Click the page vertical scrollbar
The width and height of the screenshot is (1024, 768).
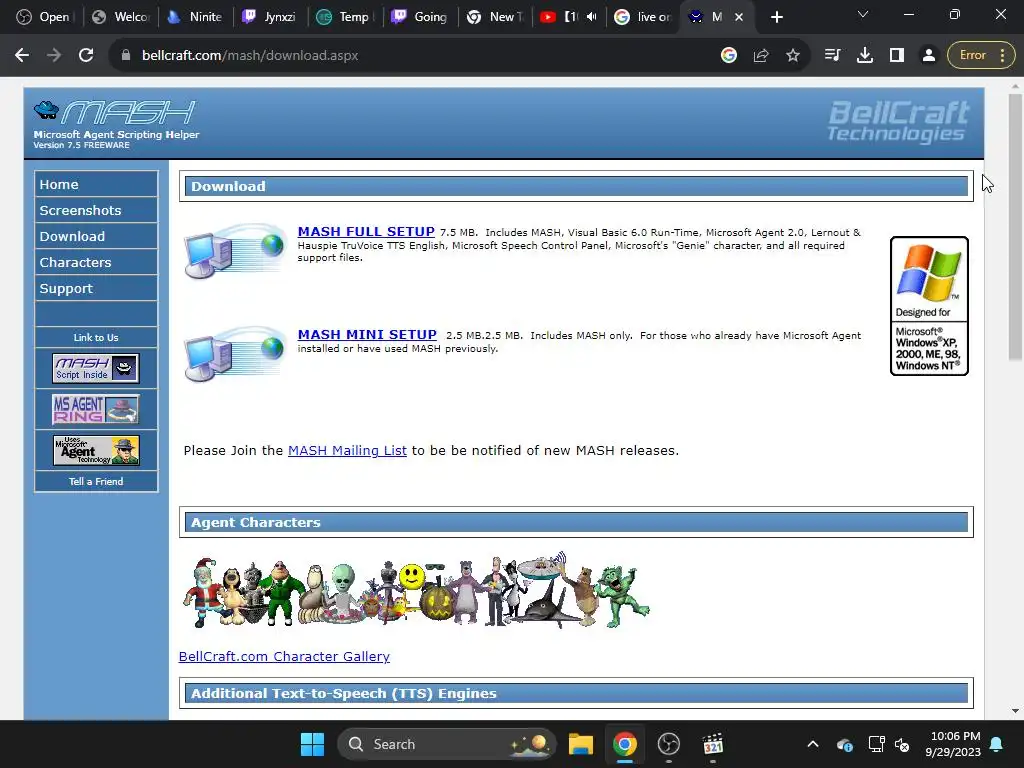click(x=1015, y=227)
